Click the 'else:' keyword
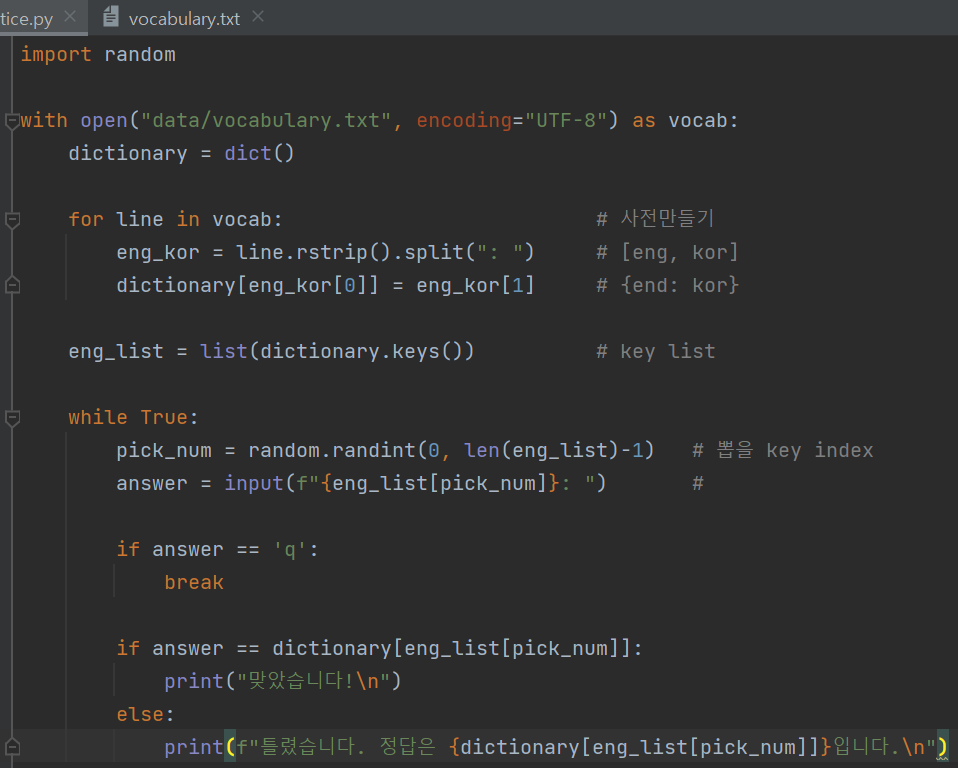Screen dimensions: 958x768 (x=145, y=714)
